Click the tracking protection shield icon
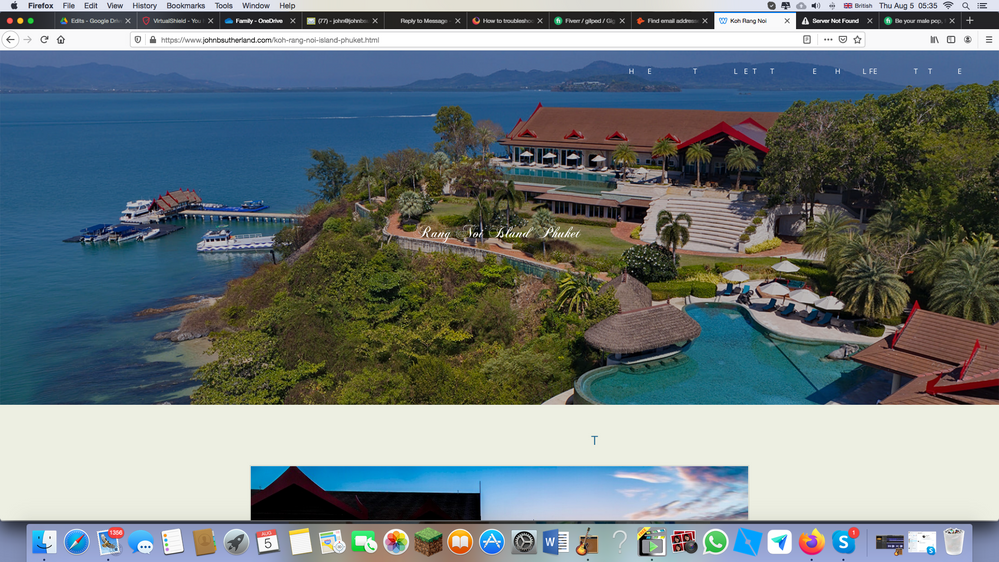Viewport: 999px width, 562px height. [138, 40]
